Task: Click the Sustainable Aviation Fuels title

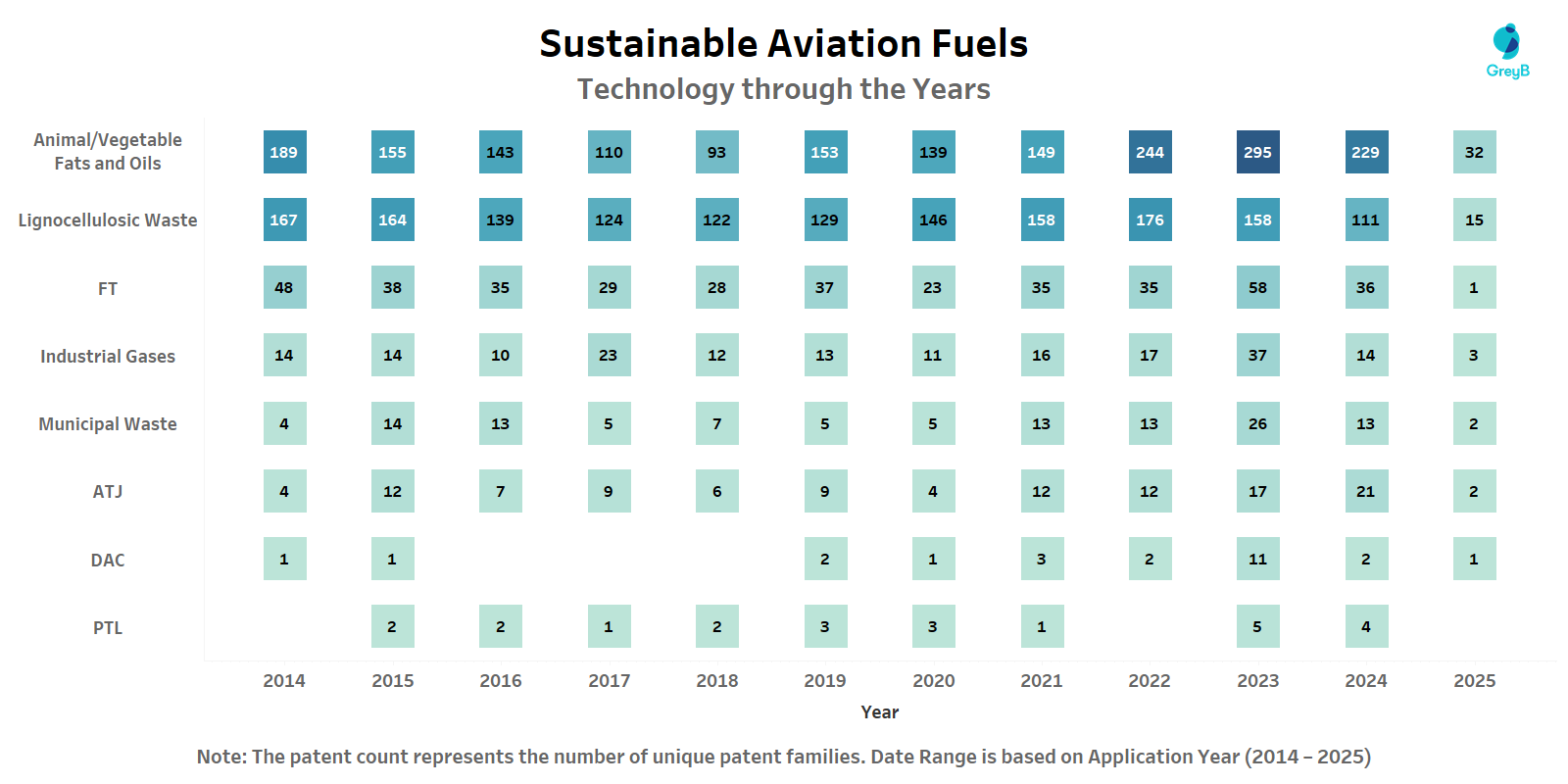Action: [783, 44]
